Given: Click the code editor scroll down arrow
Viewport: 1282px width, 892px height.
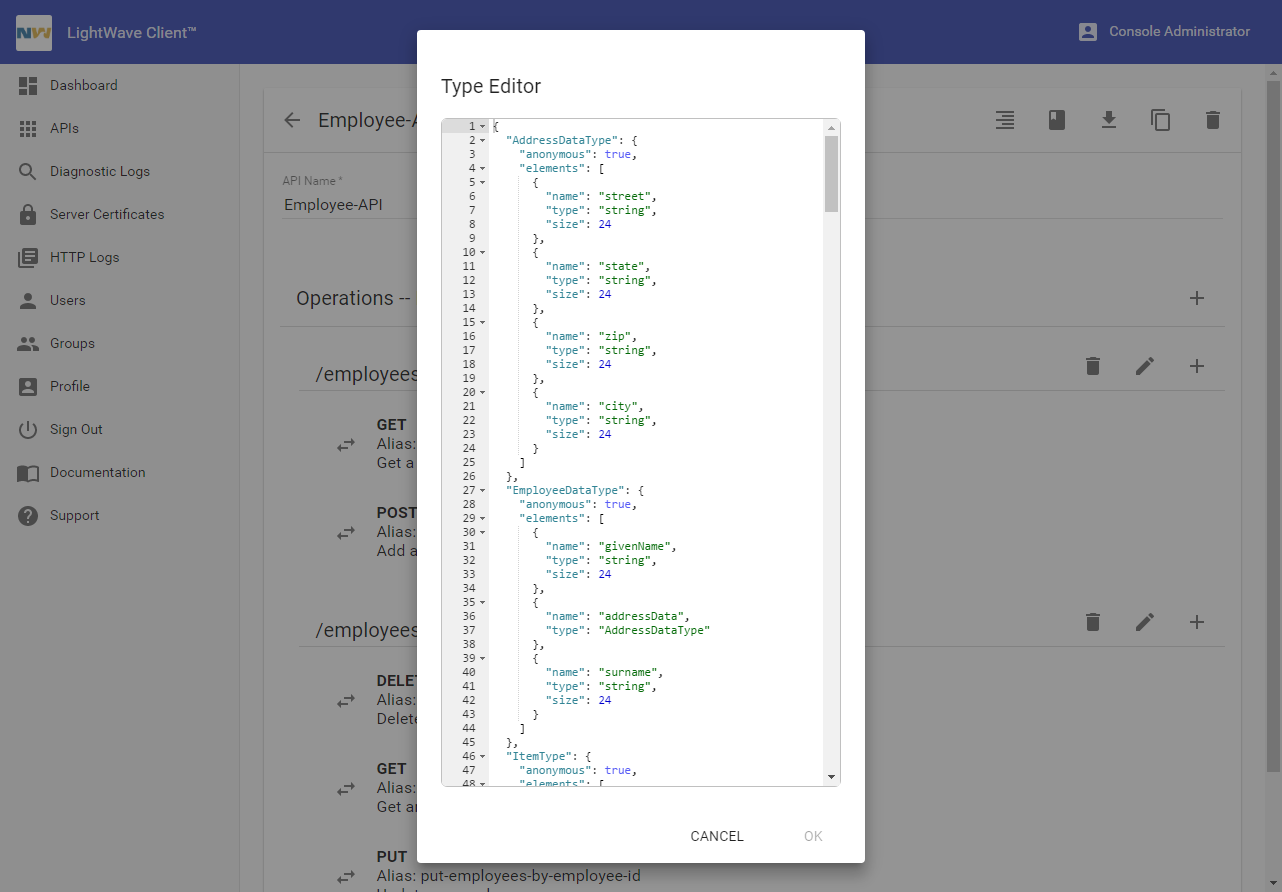Looking at the screenshot, I should [831, 777].
